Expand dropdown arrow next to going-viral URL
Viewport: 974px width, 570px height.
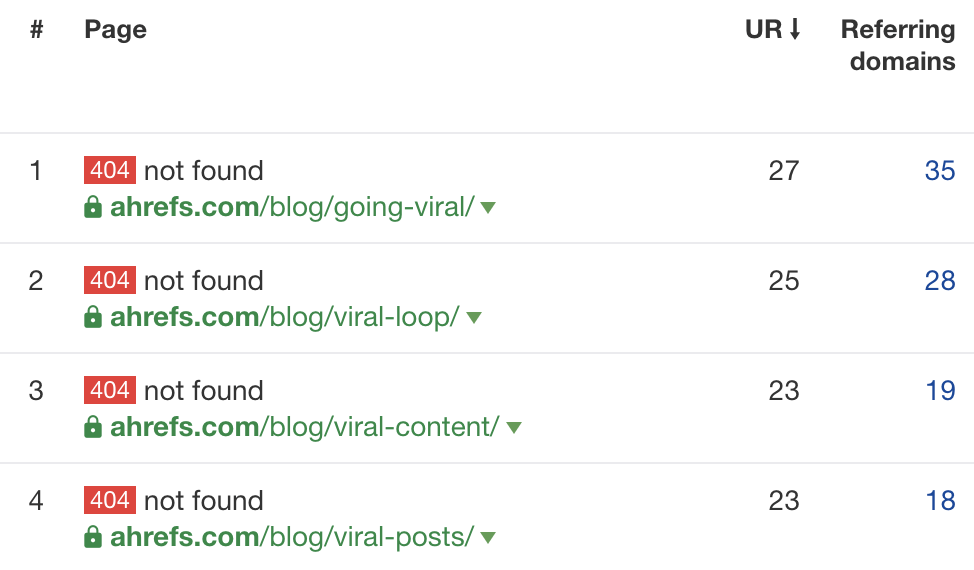tap(488, 208)
